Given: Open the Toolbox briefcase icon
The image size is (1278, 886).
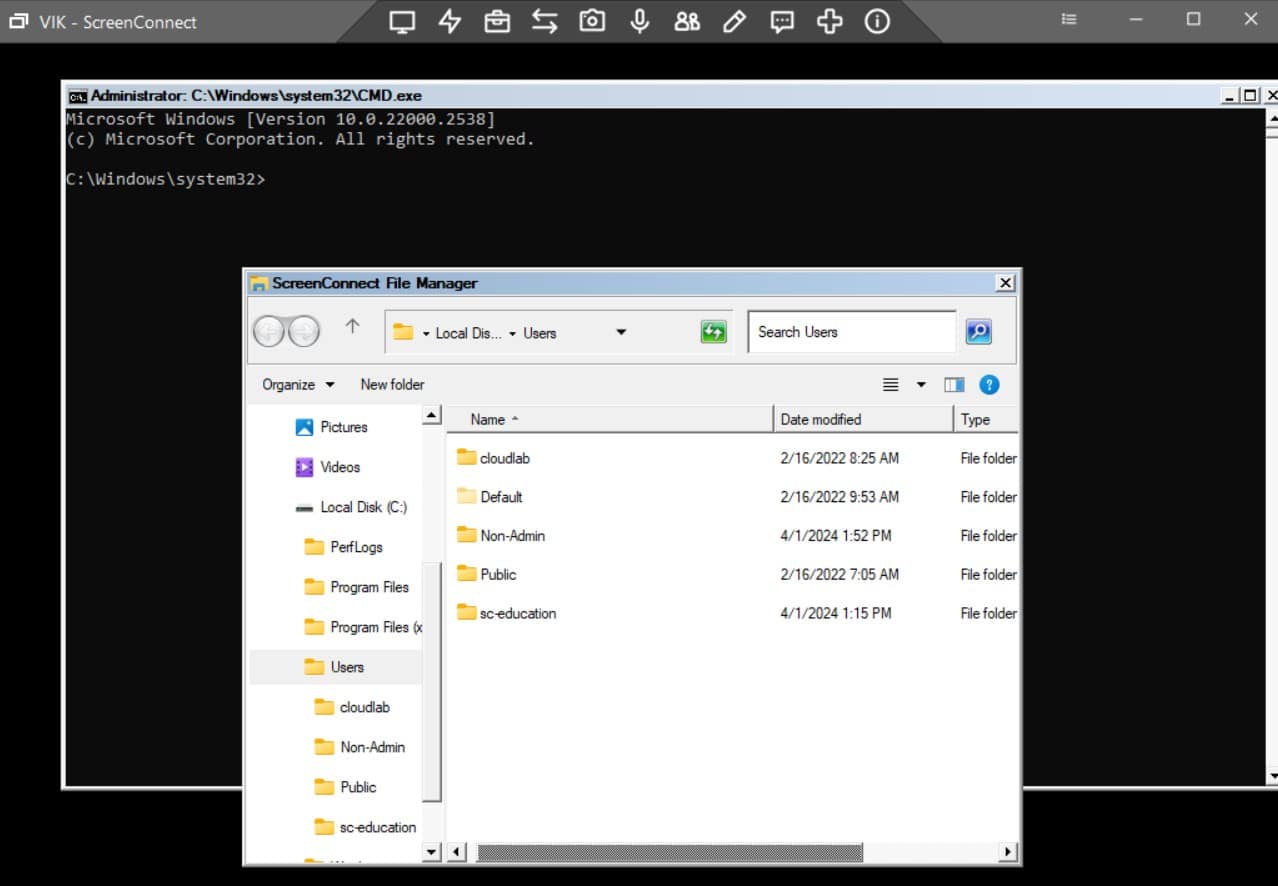Looking at the screenshot, I should (x=496, y=21).
